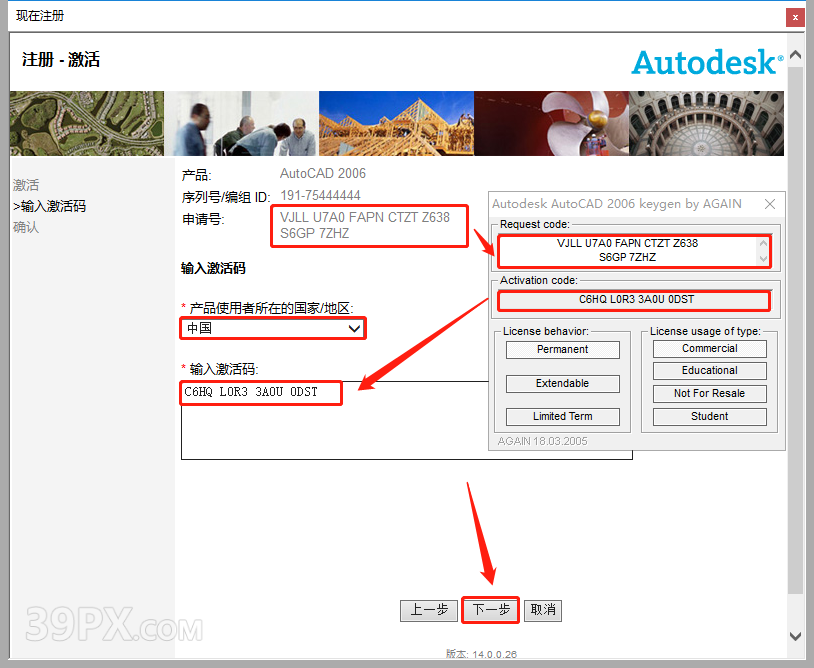The width and height of the screenshot is (814, 668).
Task: Choose Commercial license usage type
Action: (709, 348)
